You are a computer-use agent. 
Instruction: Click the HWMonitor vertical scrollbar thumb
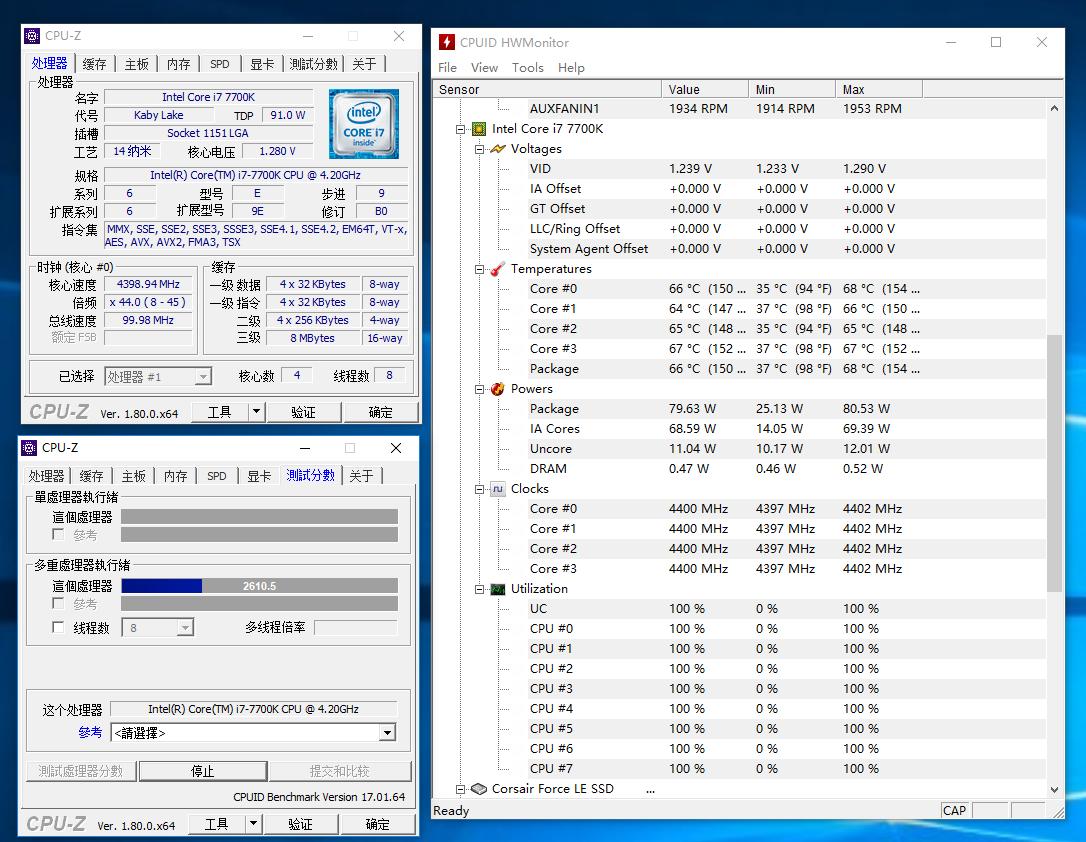click(x=1053, y=462)
